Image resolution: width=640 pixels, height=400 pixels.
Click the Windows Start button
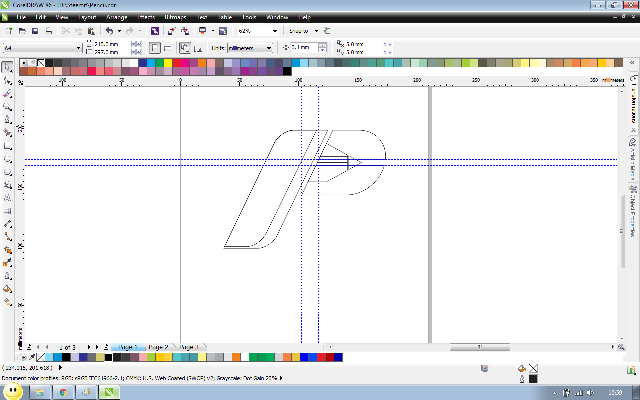12,391
